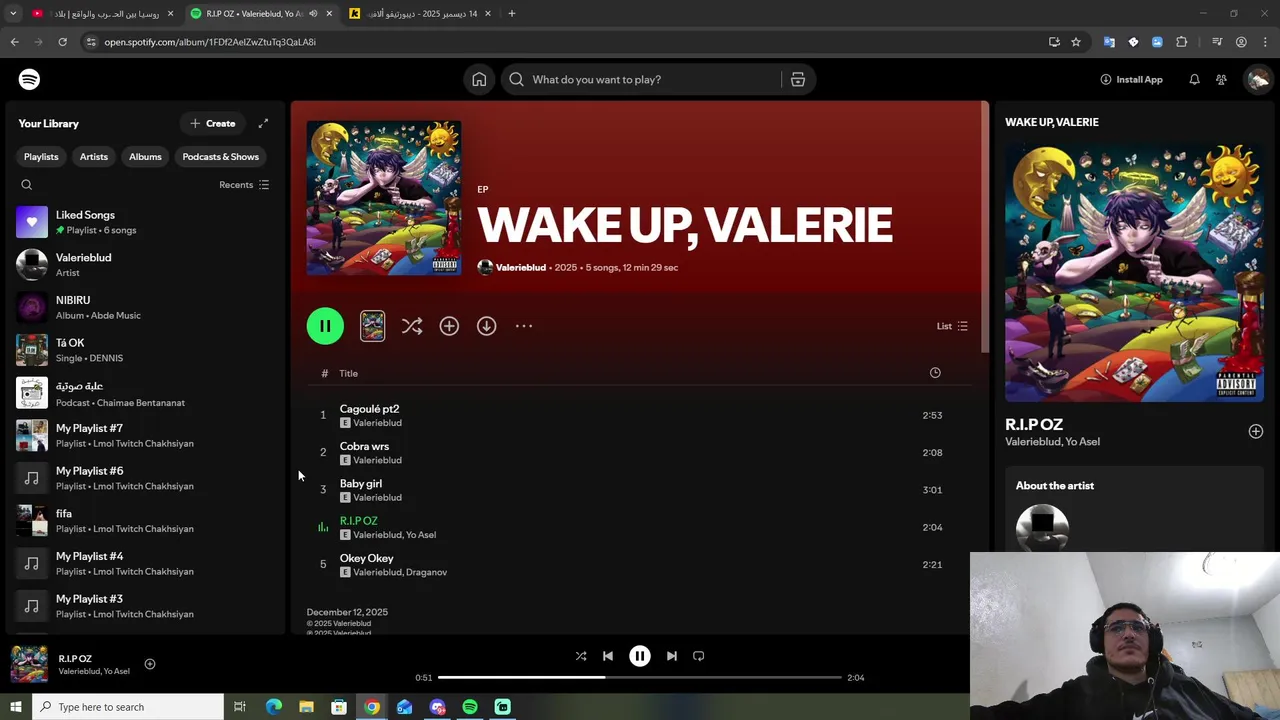Open Liked Songs playlist
1280x720 pixels.
click(145, 222)
